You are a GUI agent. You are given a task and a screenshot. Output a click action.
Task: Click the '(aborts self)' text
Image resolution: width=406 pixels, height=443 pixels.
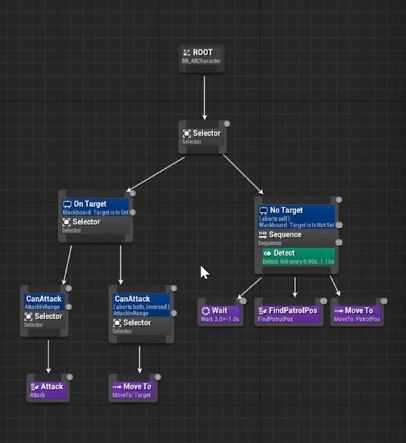tap(274, 219)
